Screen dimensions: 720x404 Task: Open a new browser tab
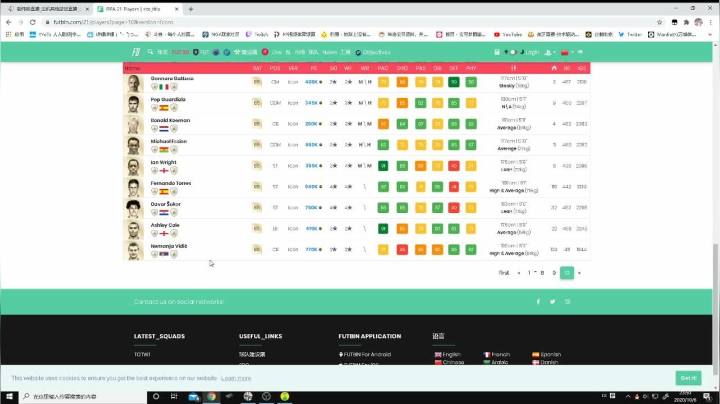coord(191,9)
